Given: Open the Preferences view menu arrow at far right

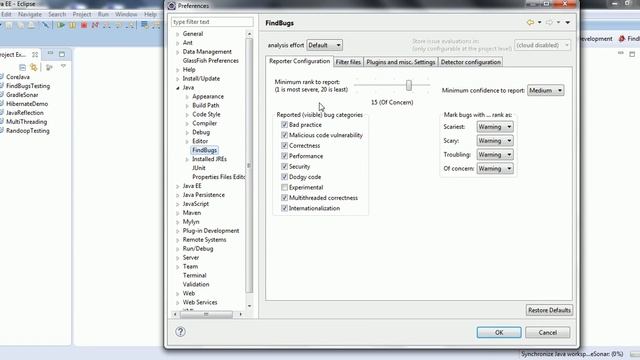Looking at the screenshot, I should (x=568, y=22).
